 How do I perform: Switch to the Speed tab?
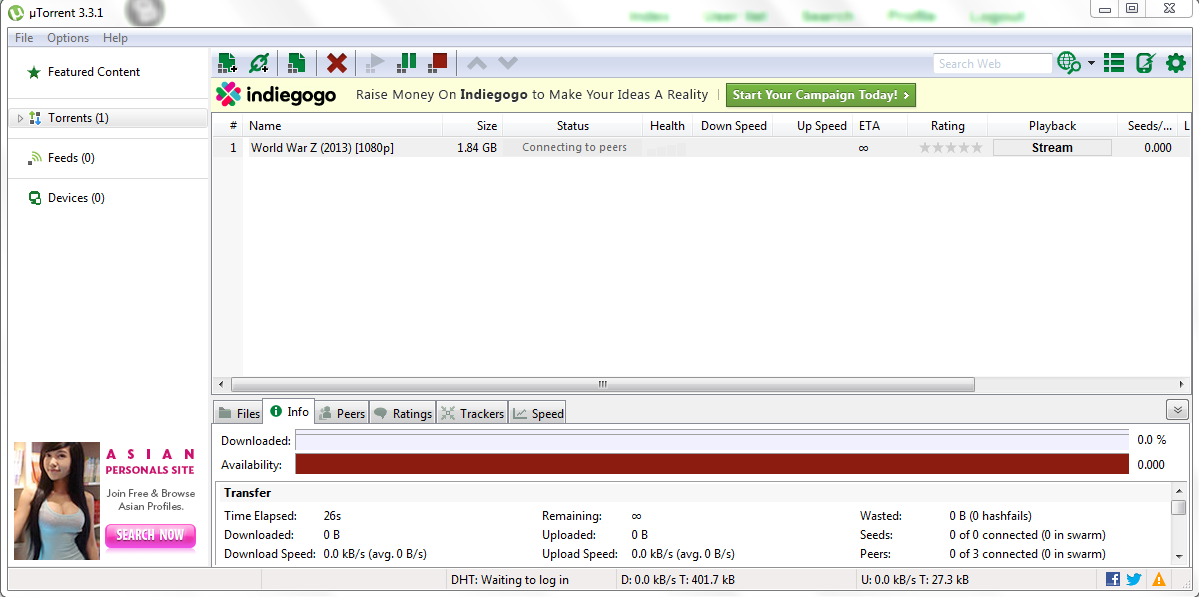[x=538, y=414]
